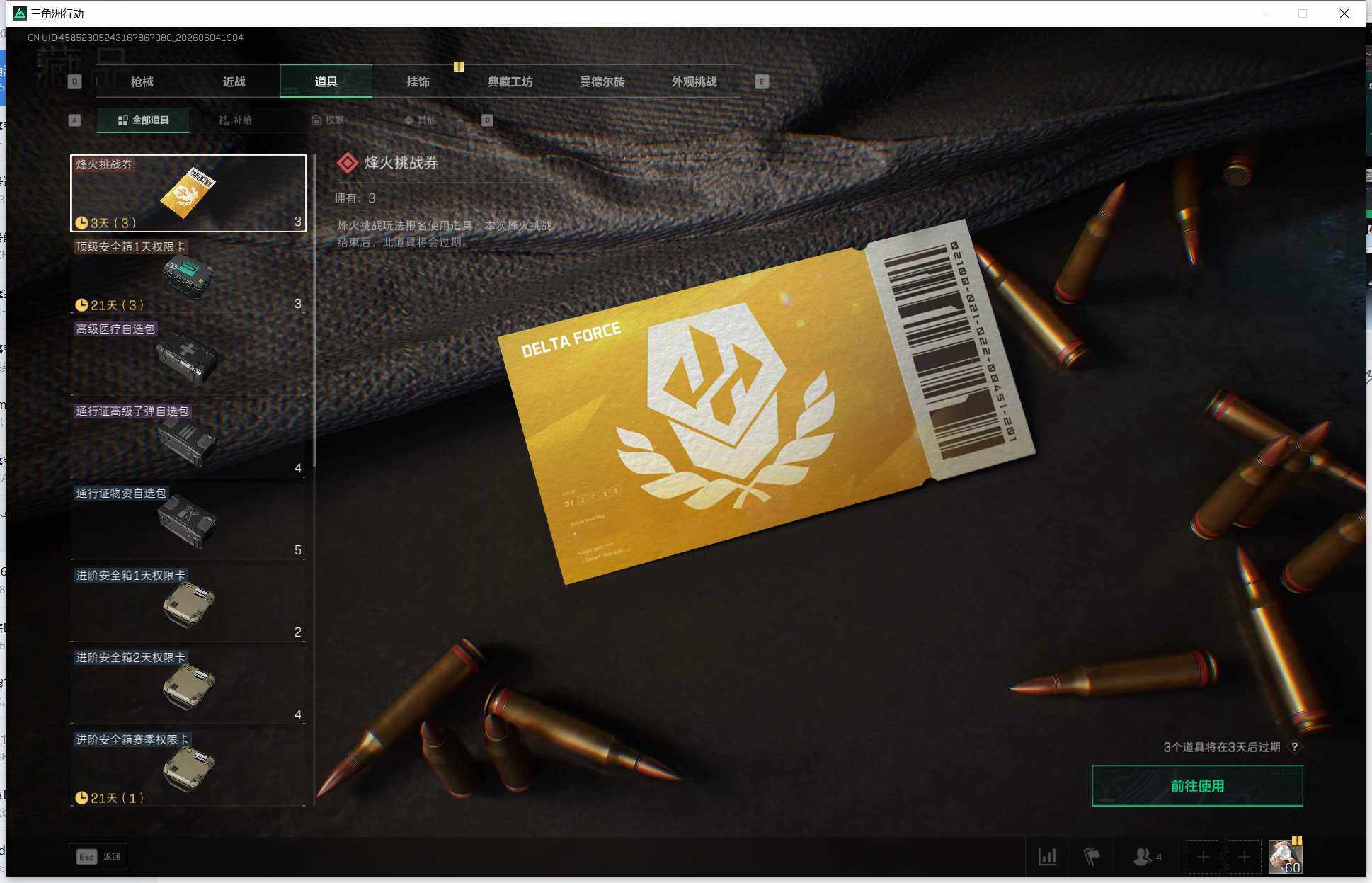Image resolution: width=1372 pixels, height=883 pixels.
Task: Click the first empty squad slot plus
Action: 1203,857
